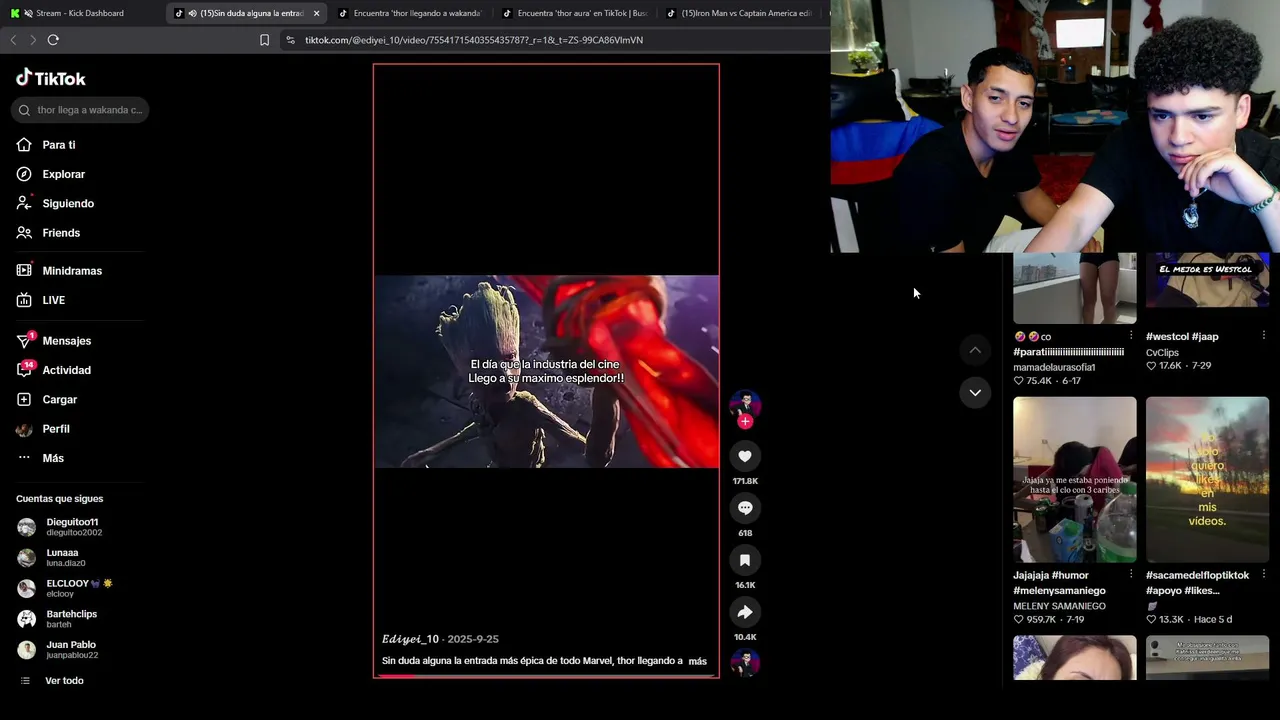
Task: Open the spinning sound disc below share
Action: 745,662
